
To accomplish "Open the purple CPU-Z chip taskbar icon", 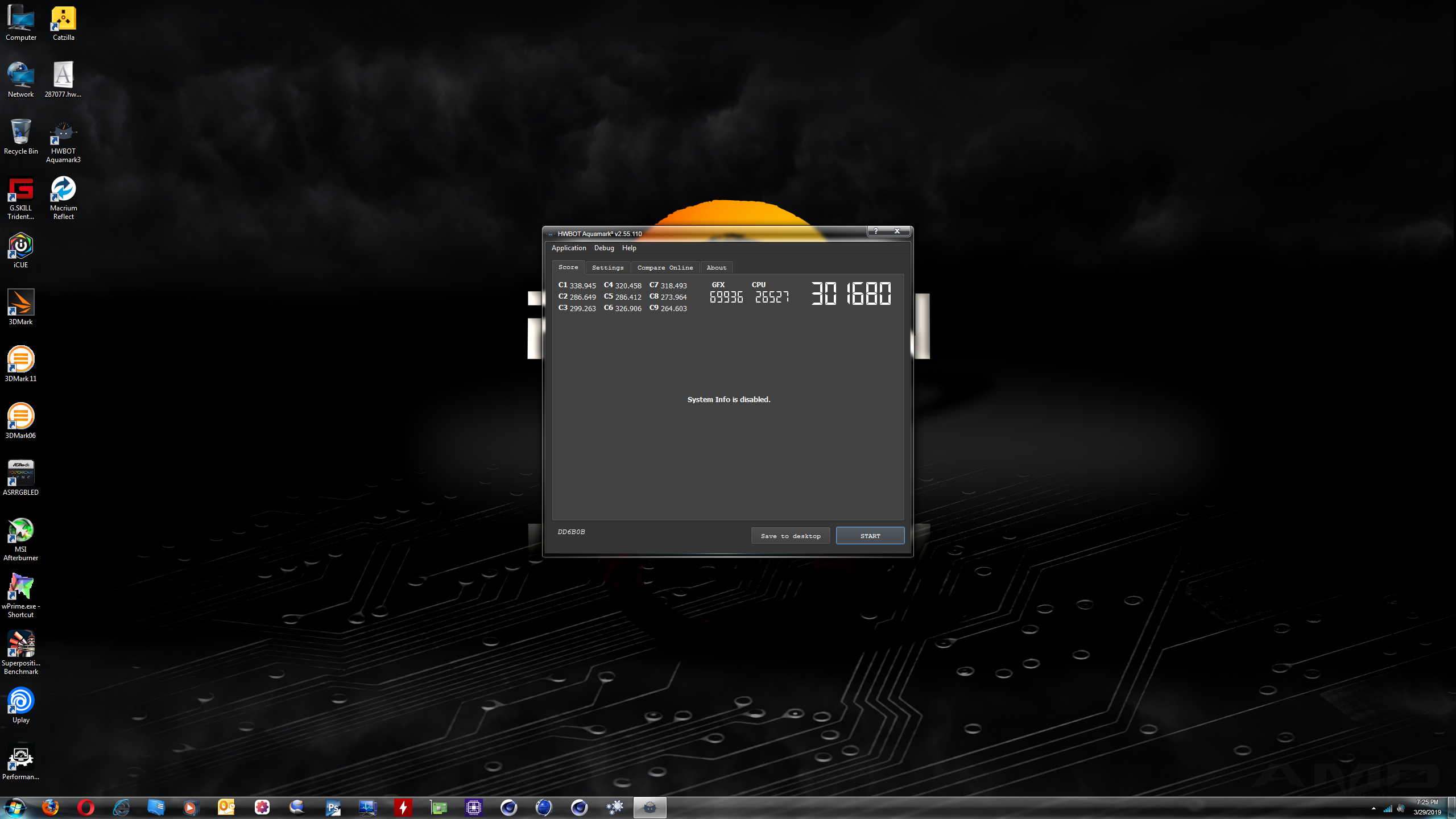I will tap(474, 808).
